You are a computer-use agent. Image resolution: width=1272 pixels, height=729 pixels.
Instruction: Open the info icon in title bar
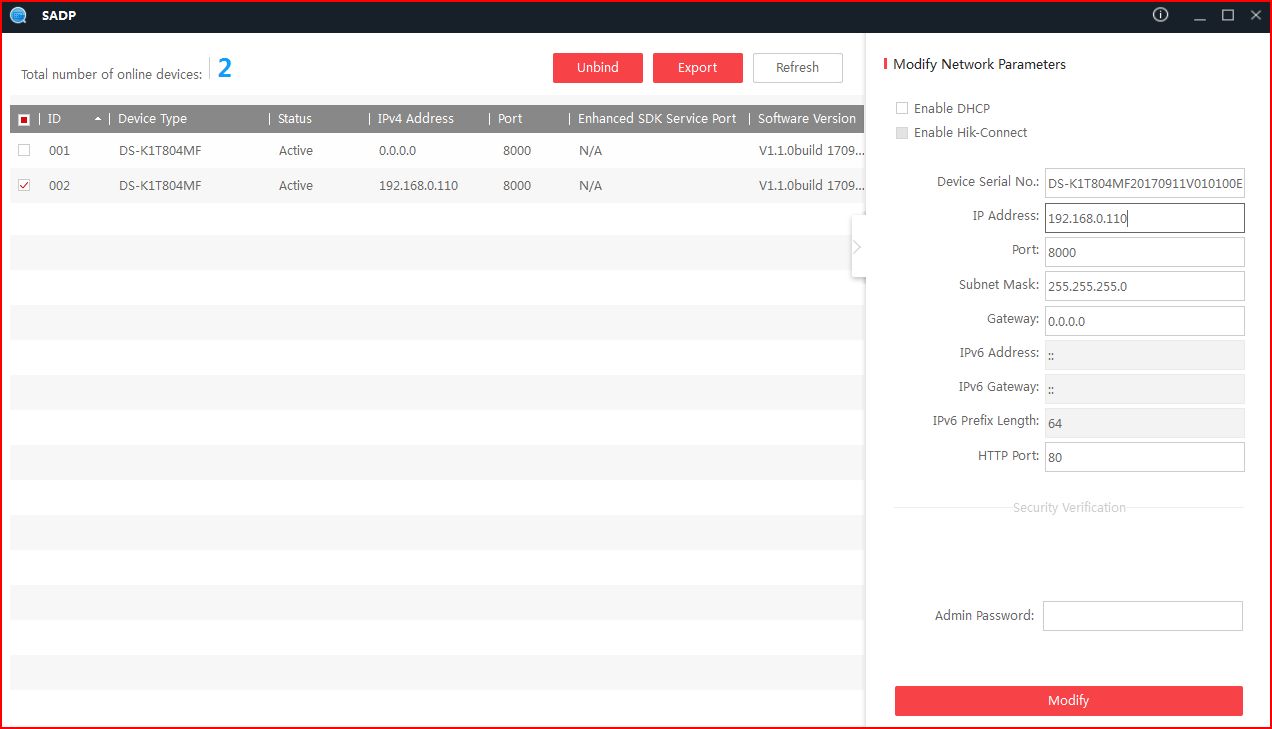(1161, 15)
